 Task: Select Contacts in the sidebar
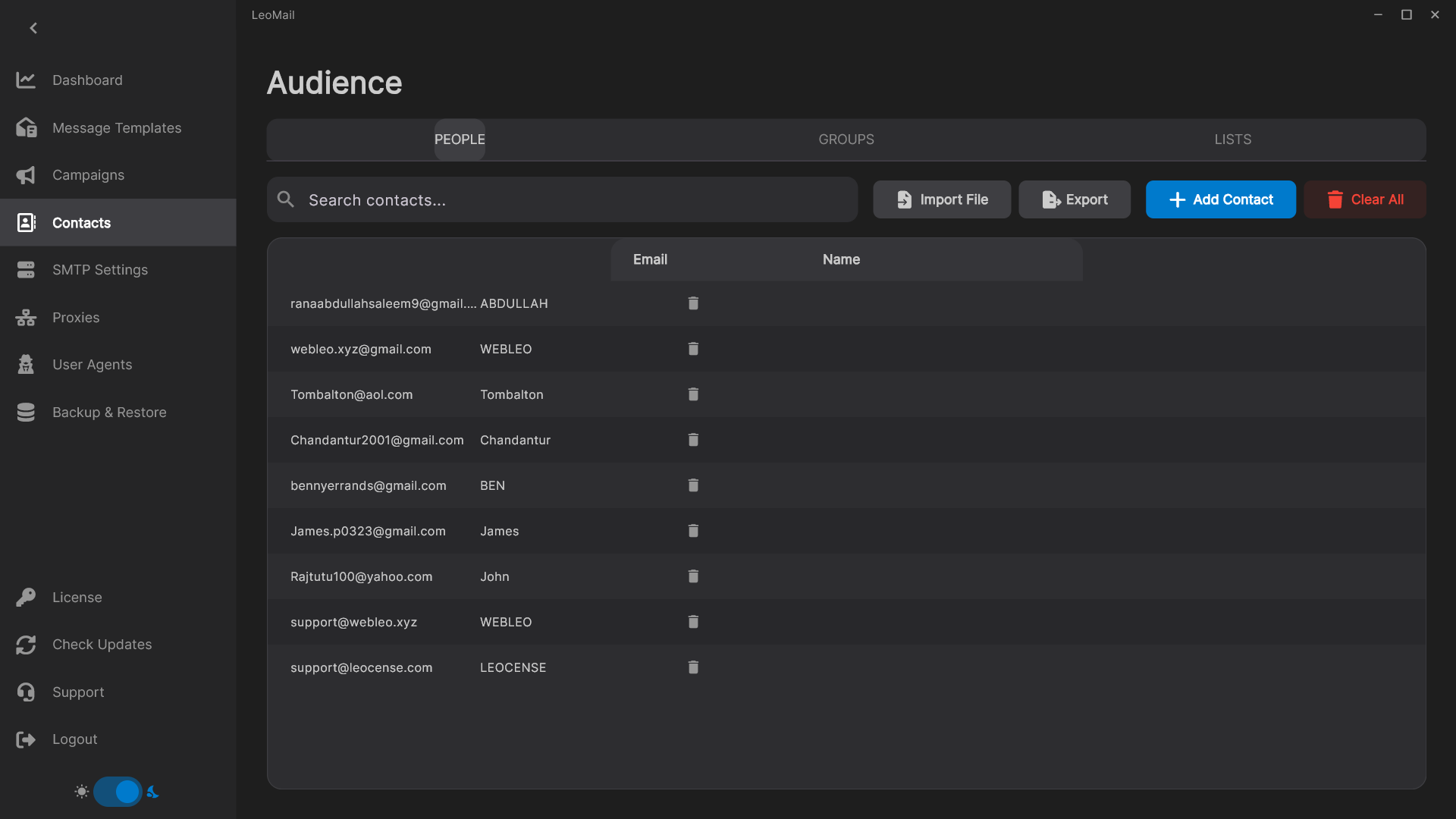point(118,222)
